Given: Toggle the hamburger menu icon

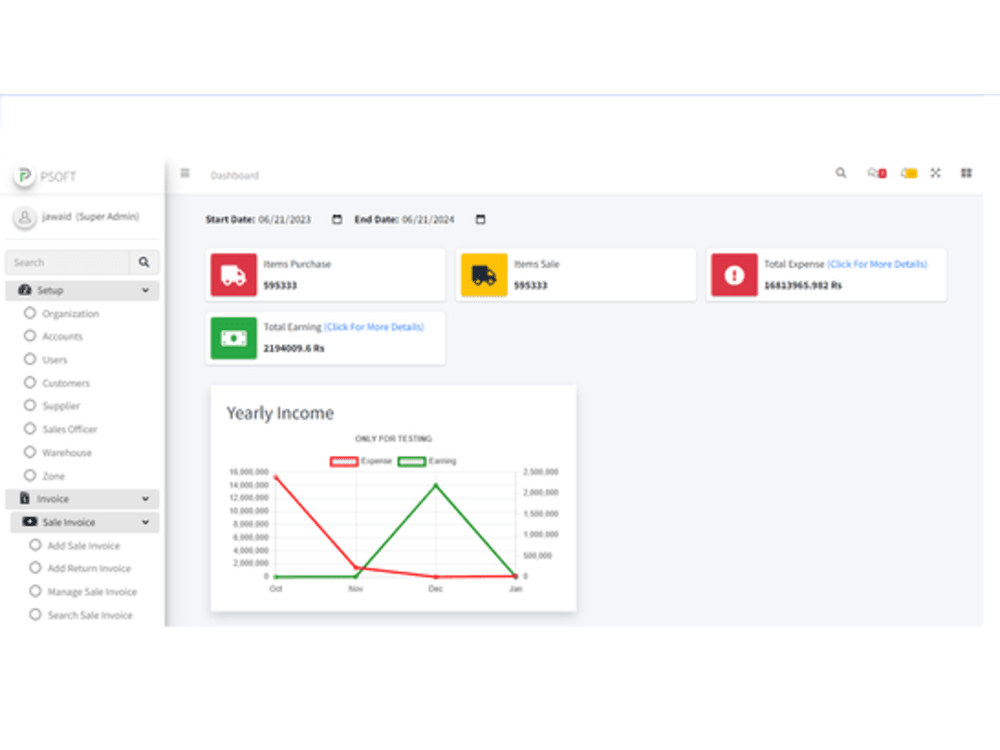Looking at the screenshot, I should pos(185,173).
